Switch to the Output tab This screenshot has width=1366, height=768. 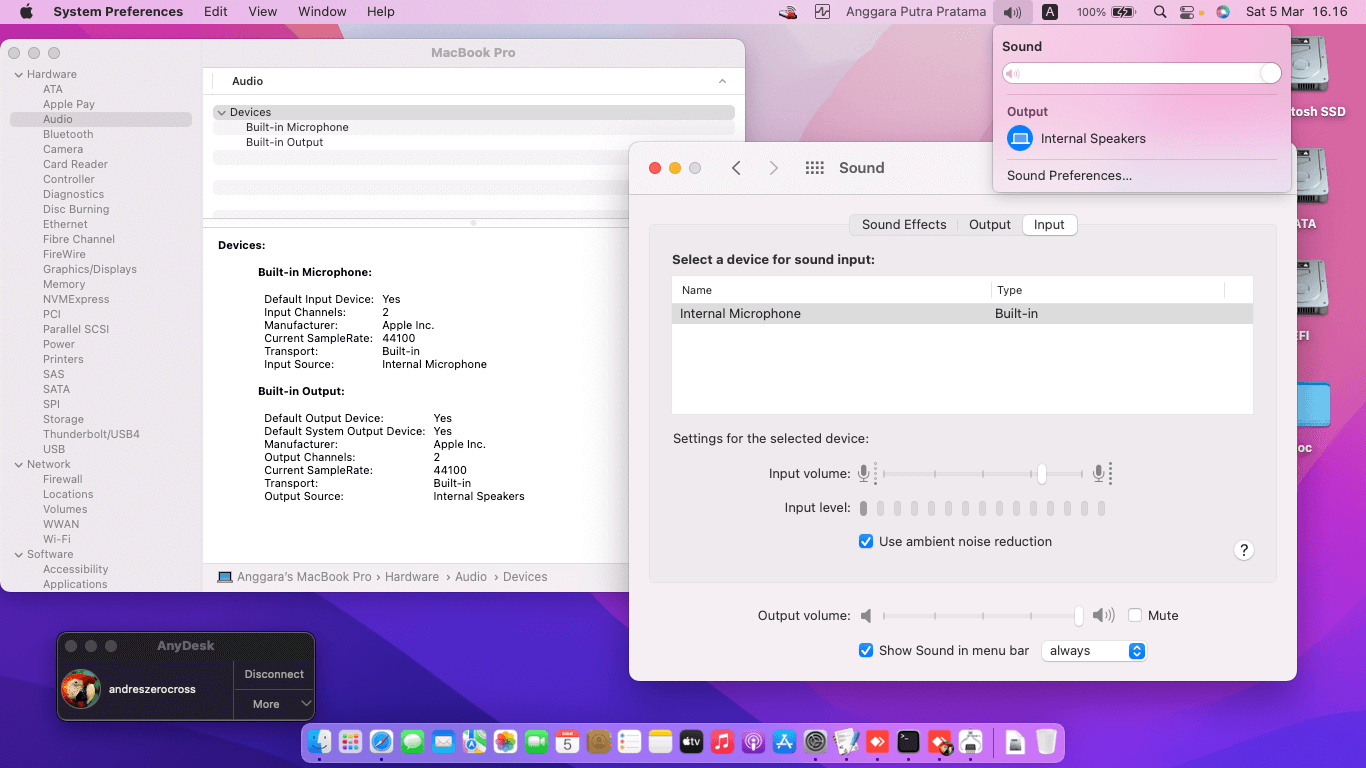click(990, 225)
